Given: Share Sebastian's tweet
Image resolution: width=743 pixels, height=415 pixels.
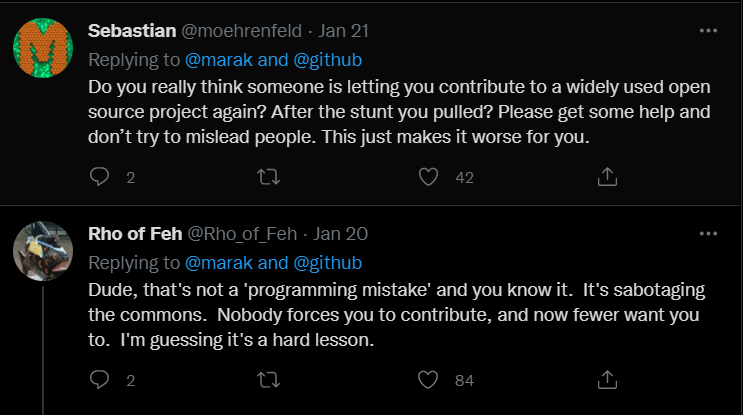Looking at the screenshot, I should (x=606, y=176).
